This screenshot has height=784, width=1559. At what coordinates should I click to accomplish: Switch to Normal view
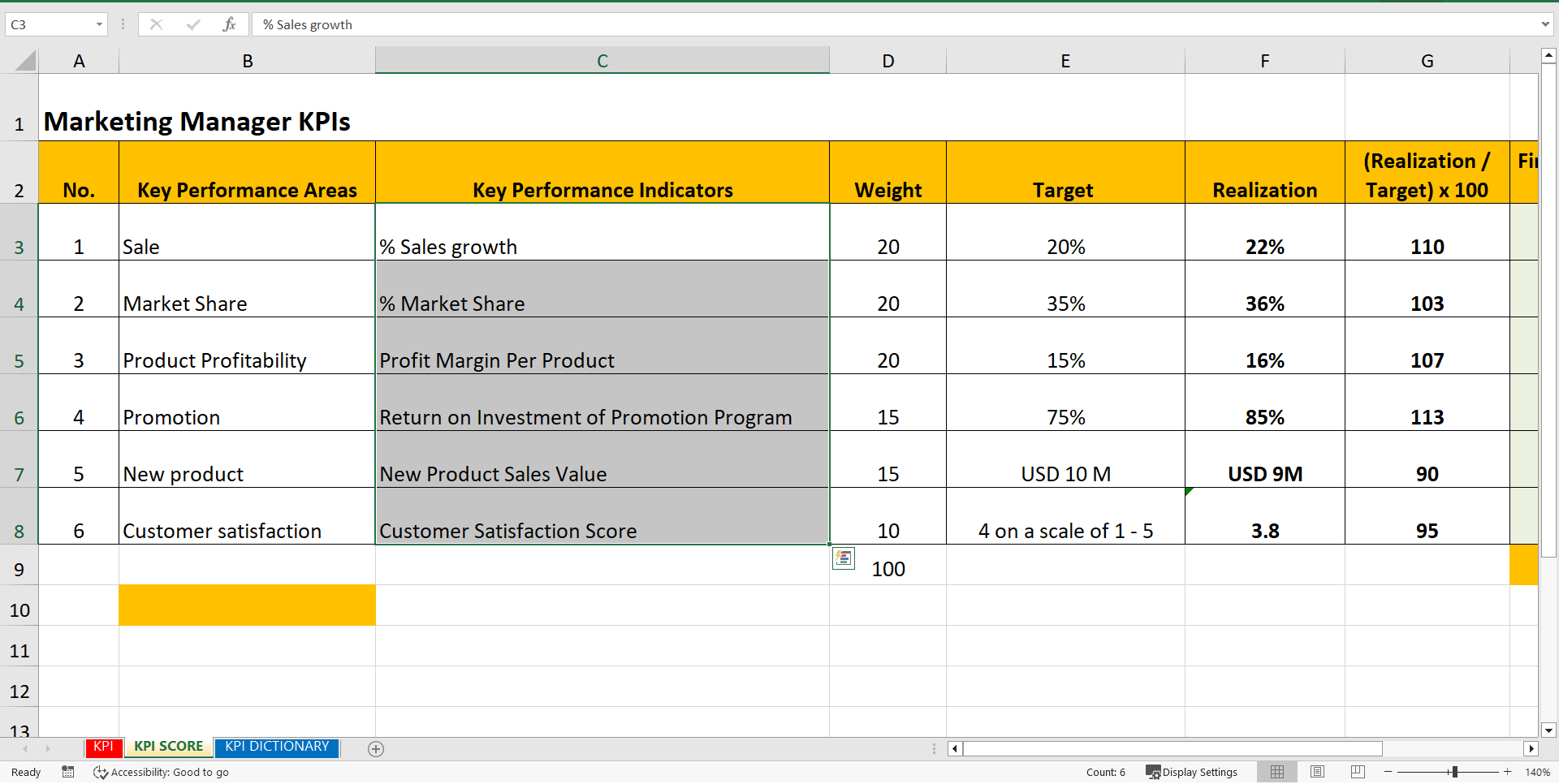pos(1277,772)
